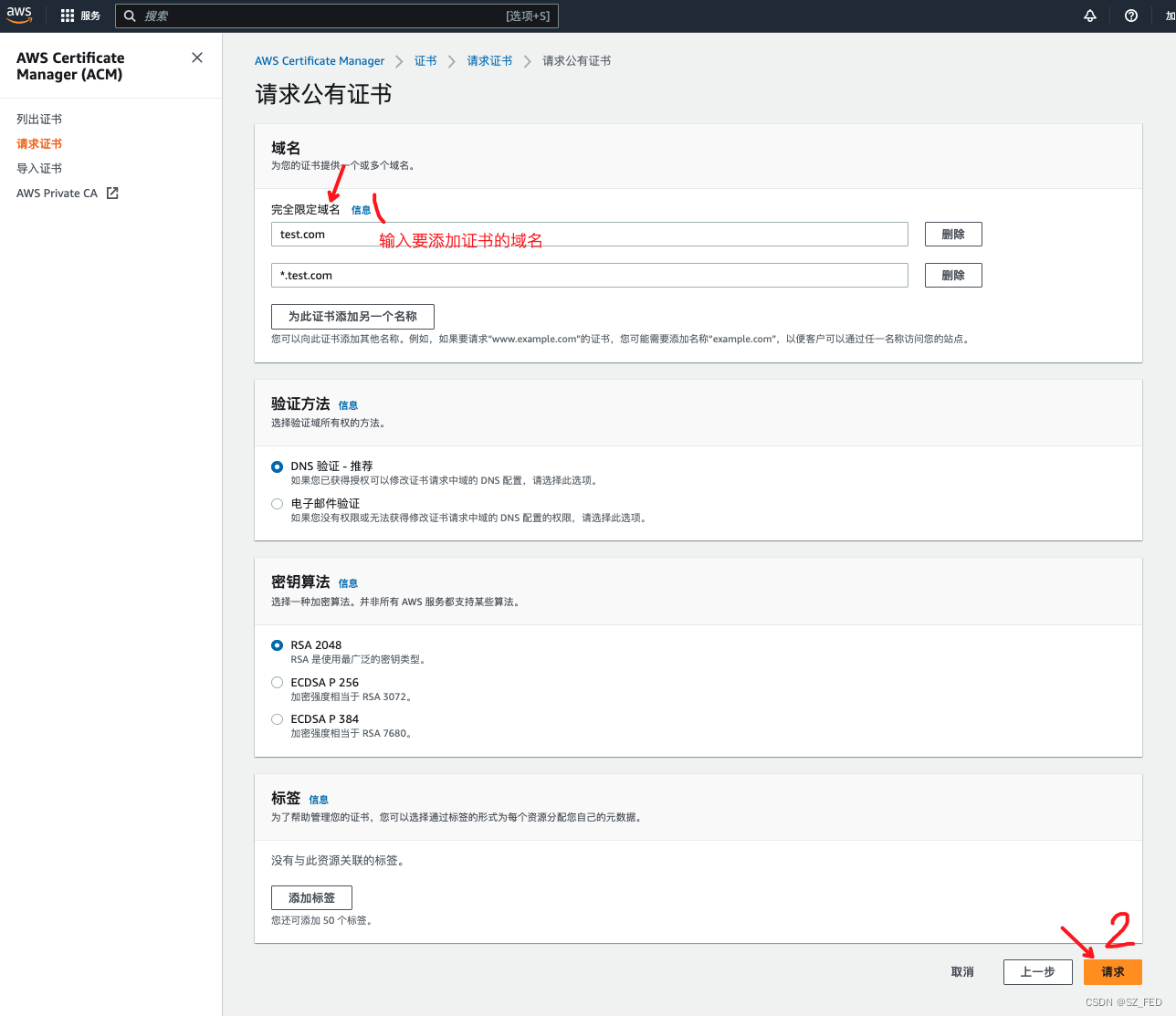
Task: Click the 添加标签 button
Action: pyautogui.click(x=311, y=898)
